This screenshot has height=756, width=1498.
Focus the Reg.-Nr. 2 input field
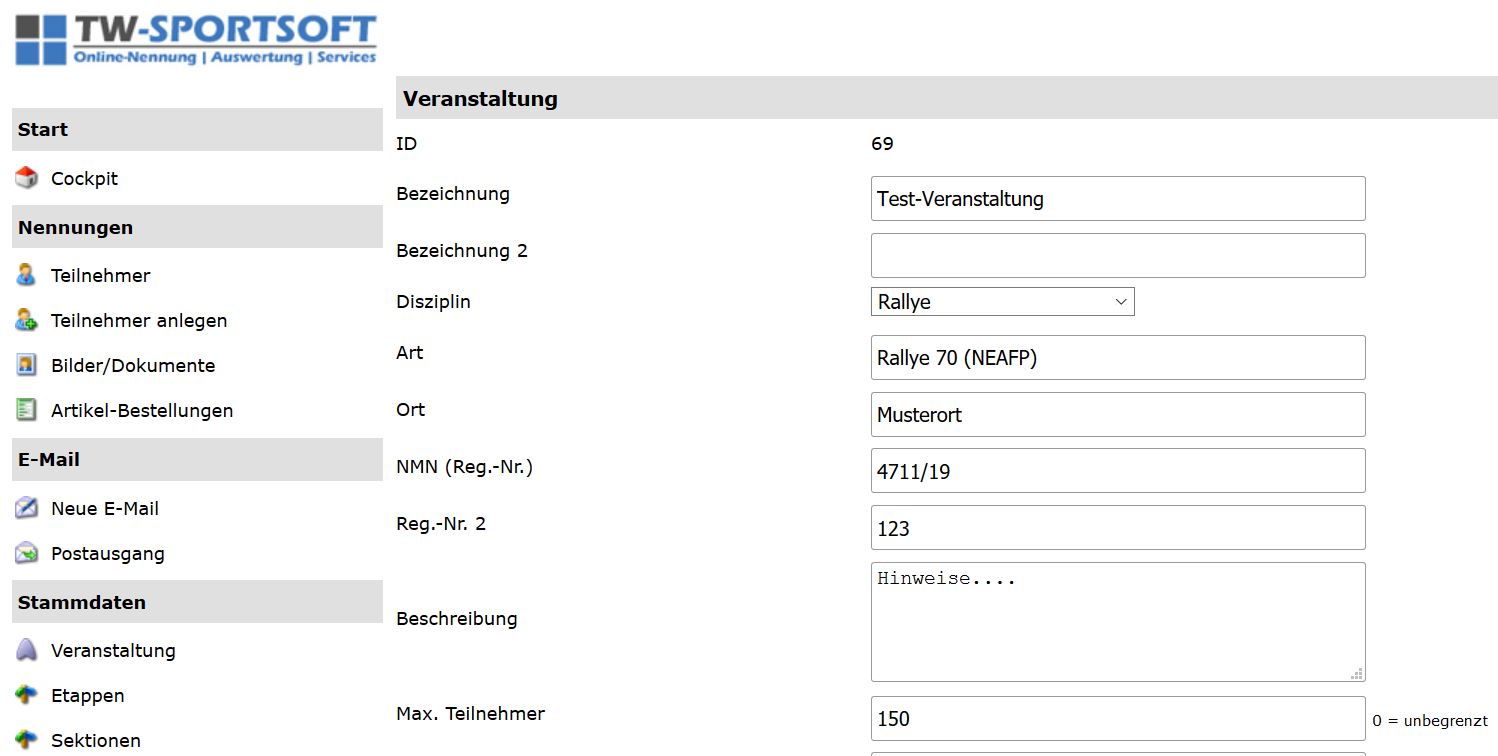pos(1117,528)
